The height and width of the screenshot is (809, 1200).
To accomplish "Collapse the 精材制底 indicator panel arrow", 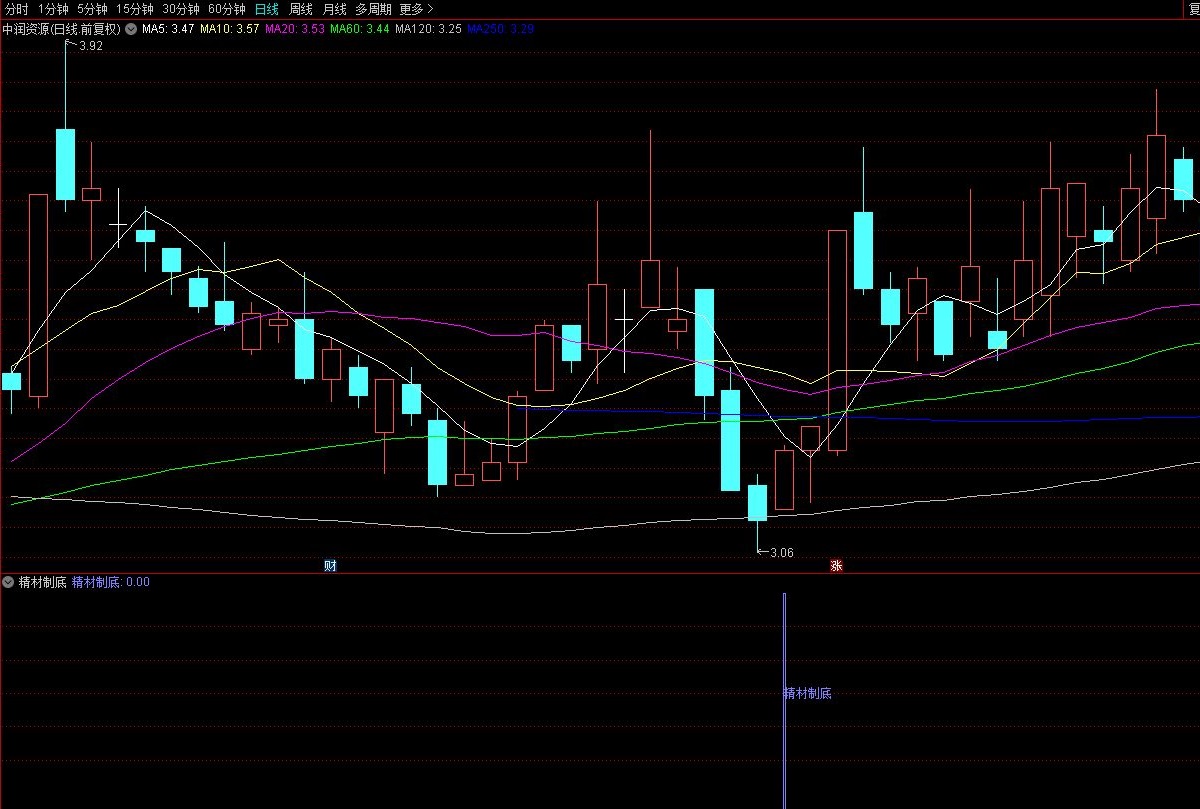I will pos(9,581).
